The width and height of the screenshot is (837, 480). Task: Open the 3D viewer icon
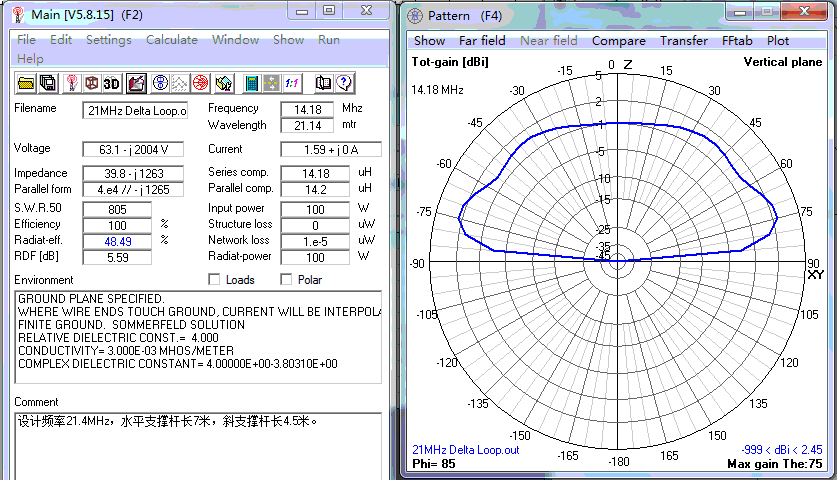point(112,83)
